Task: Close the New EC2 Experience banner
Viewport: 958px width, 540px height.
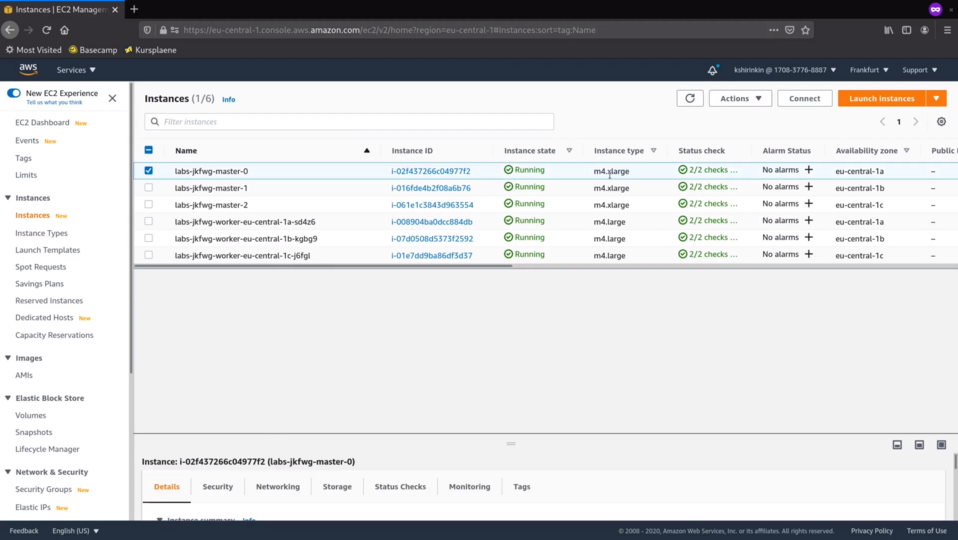Action: coord(112,98)
